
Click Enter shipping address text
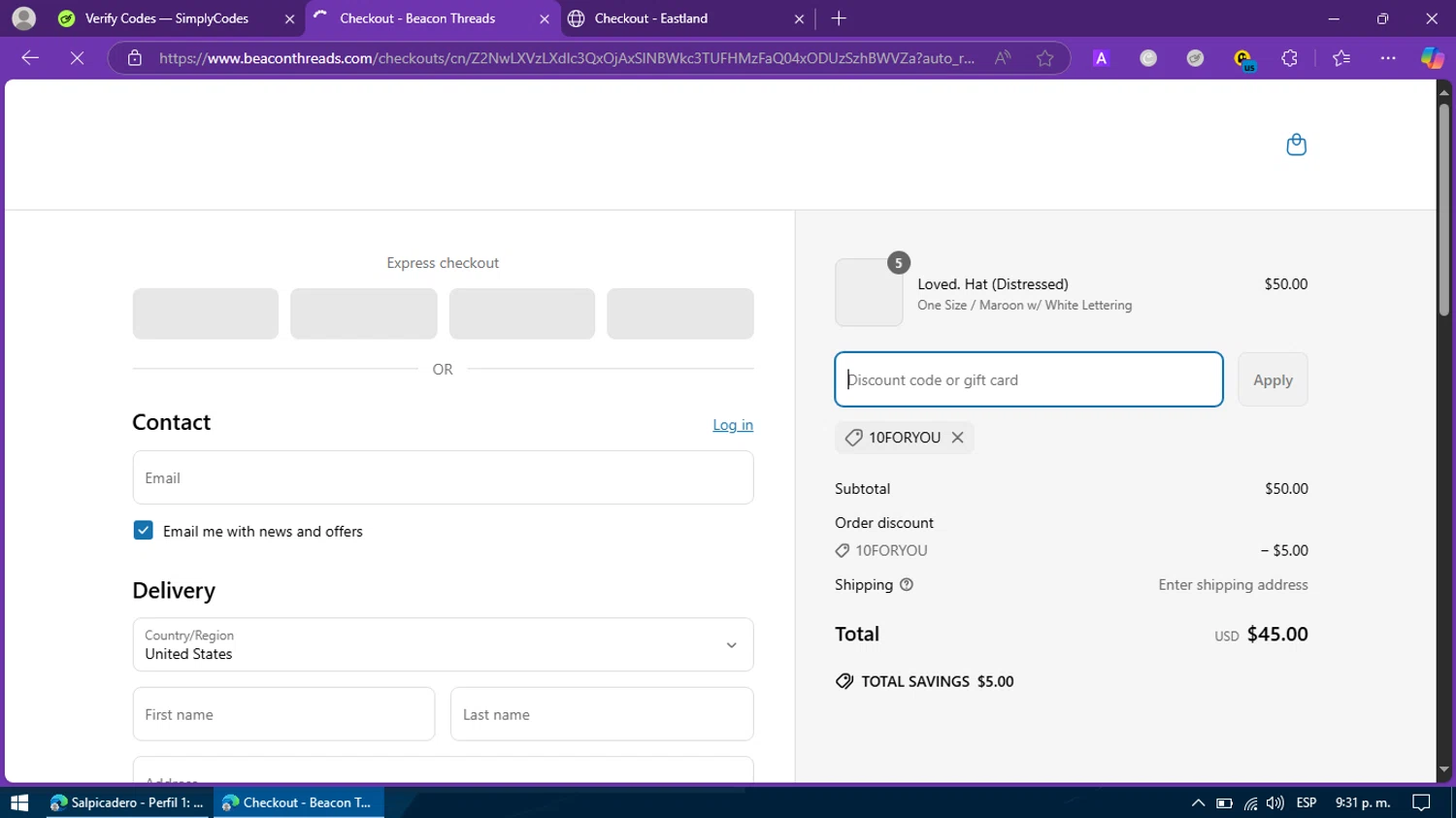[1233, 585]
